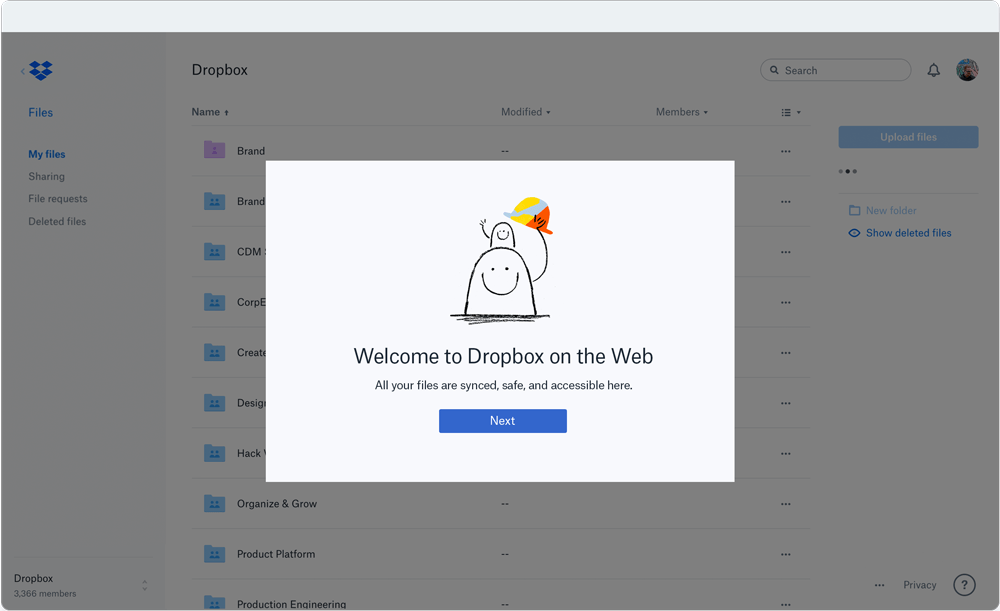Expand the Modified column dropdown
The width and height of the screenshot is (1000, 611).
click(526, 112)
